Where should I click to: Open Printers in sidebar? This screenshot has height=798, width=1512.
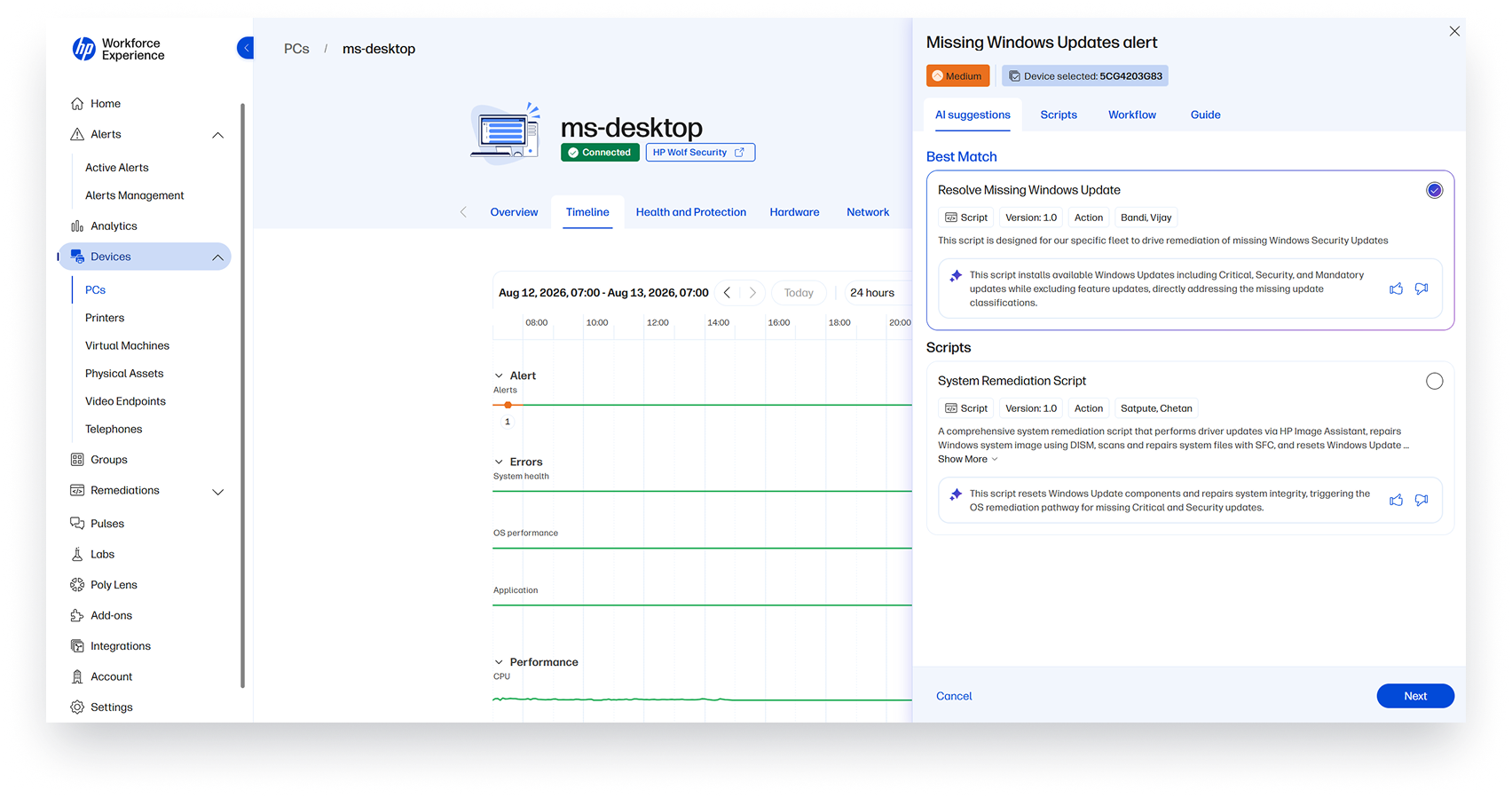click(105, 318)
